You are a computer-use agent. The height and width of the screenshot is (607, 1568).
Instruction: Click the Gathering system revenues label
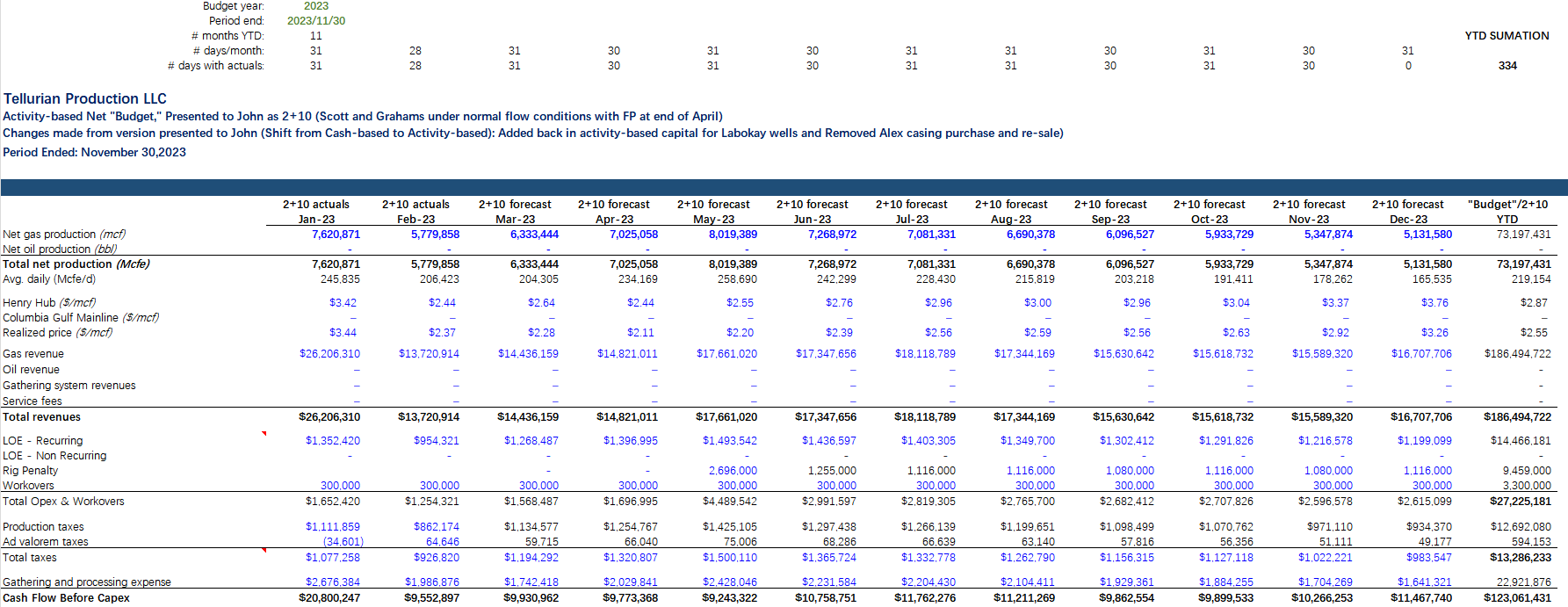(69, 386)
